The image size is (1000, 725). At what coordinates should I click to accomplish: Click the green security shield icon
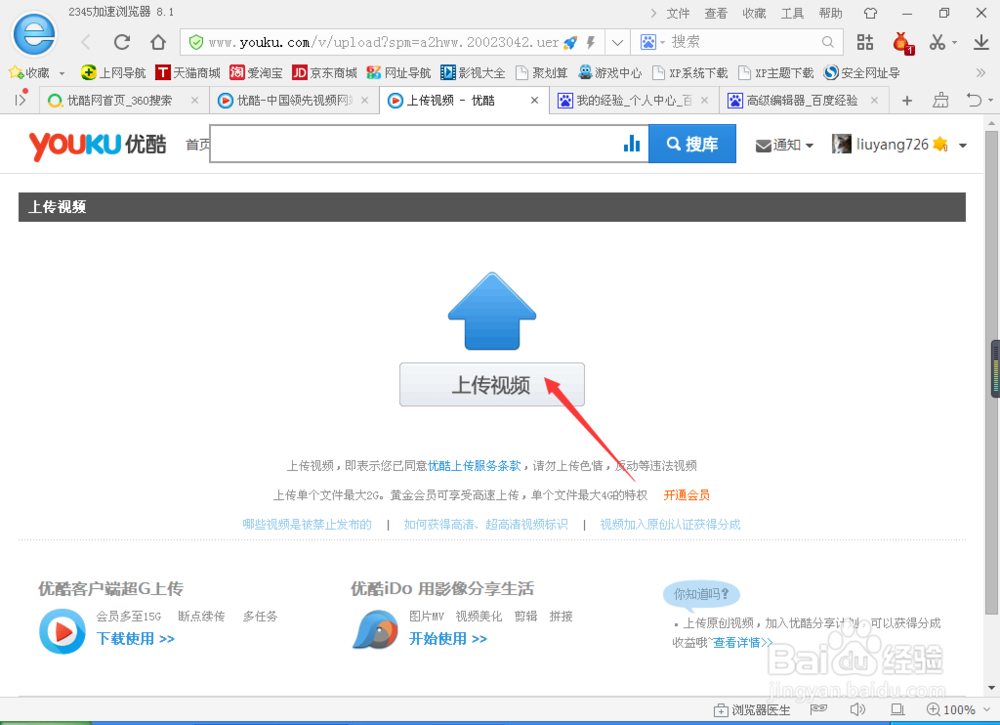(196, 42)
